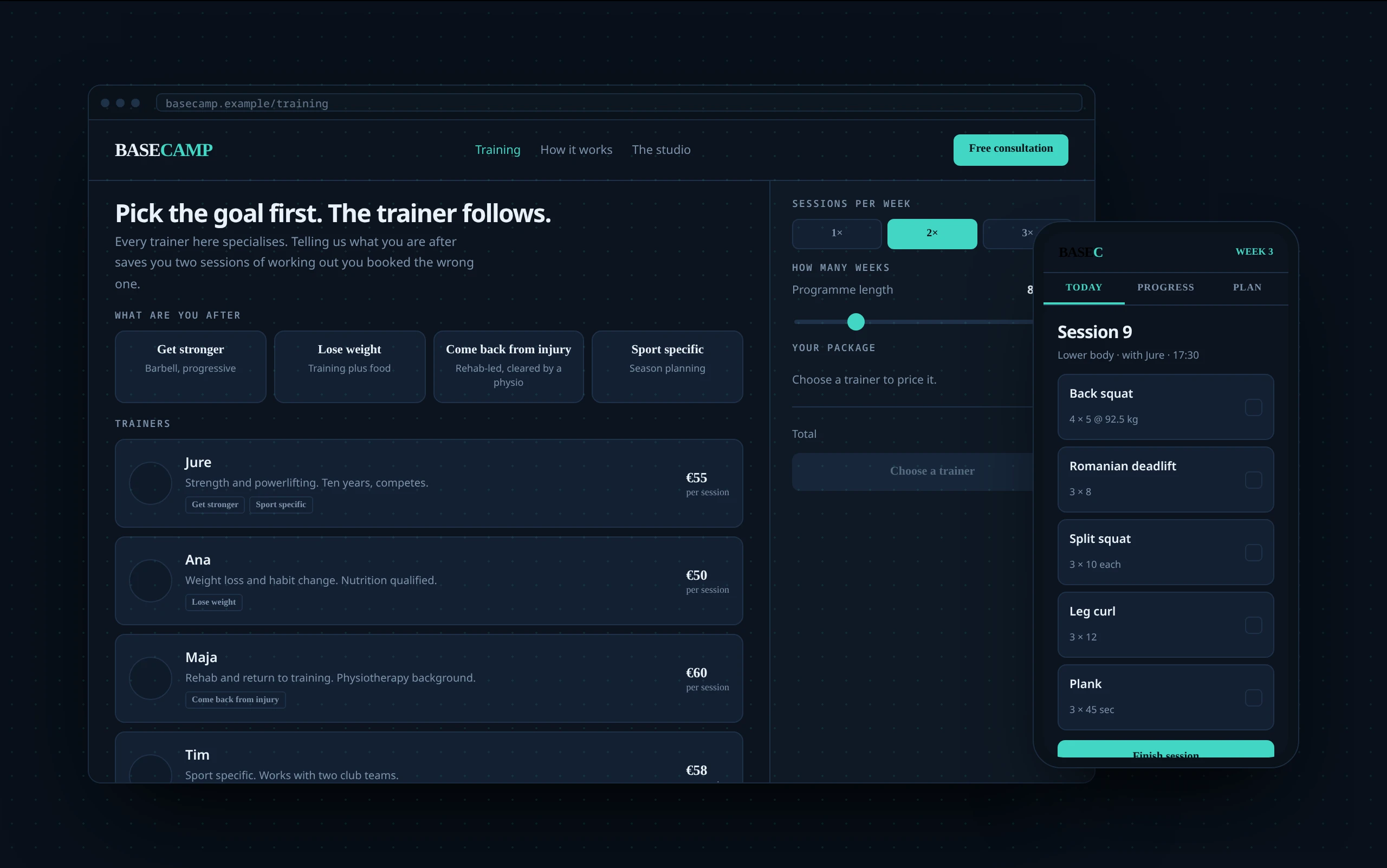Image resolution: width=1387 pixels, height=868 pixels.
Task: Check off Plank exercise
Action: 1253,698
